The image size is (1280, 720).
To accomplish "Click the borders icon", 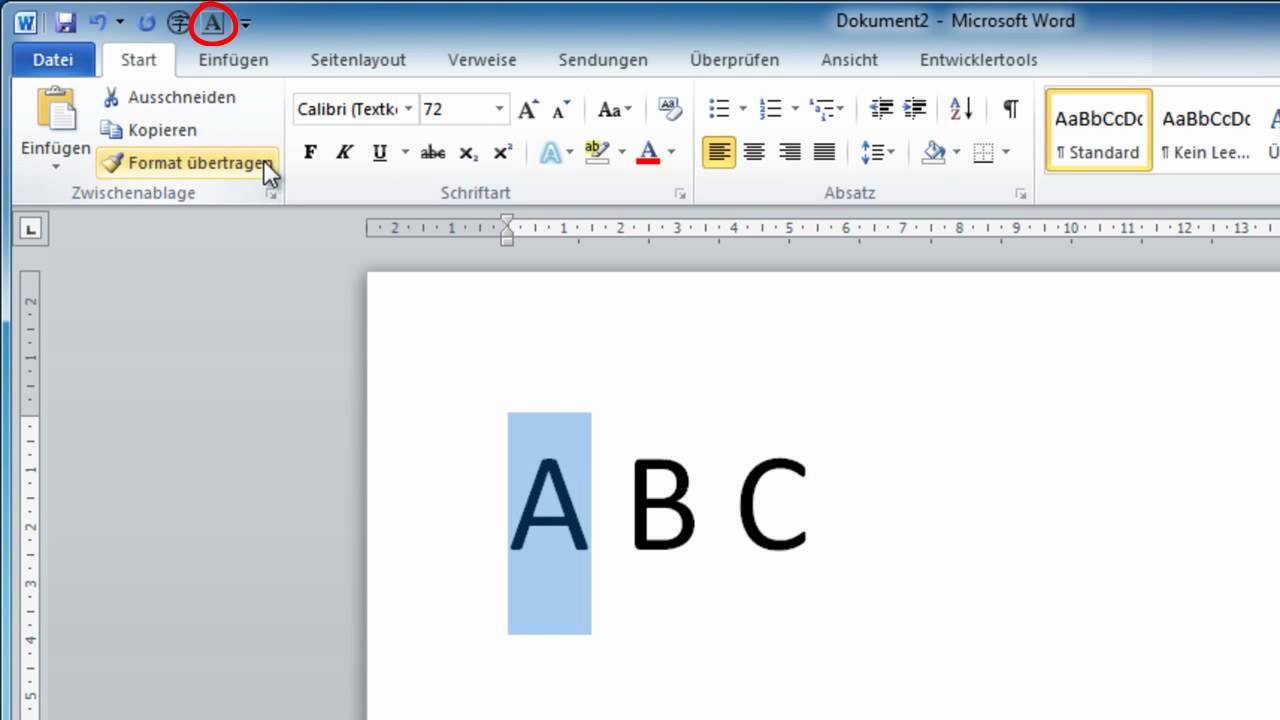I will click(x=984, y=152).
